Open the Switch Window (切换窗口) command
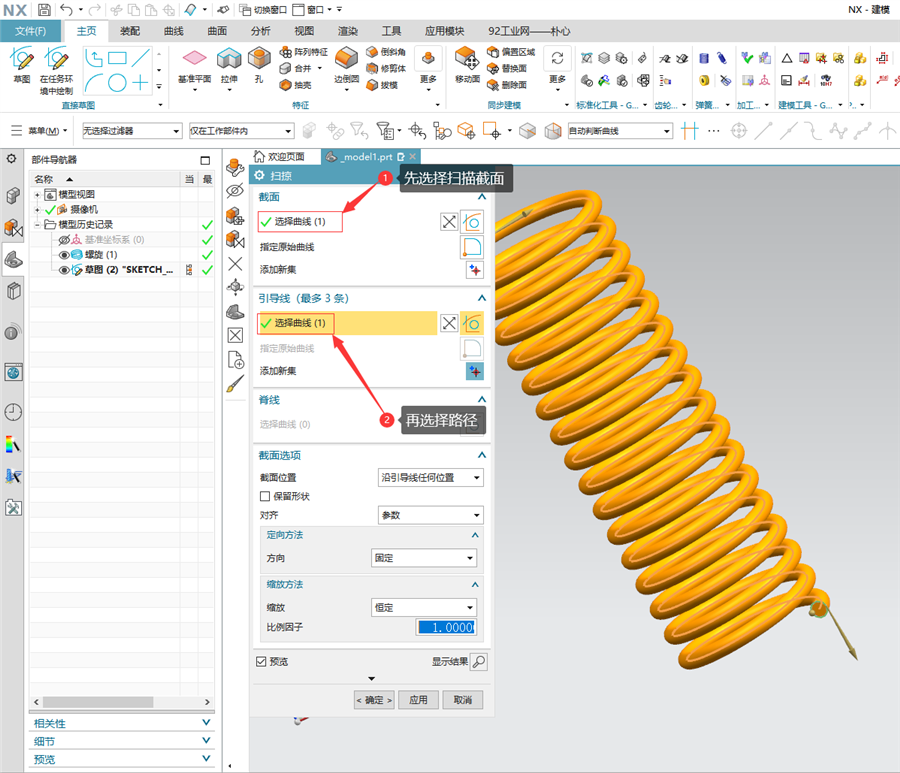This screenshot has height=773, width=900. pyautogui.click(x=263, y=10)
